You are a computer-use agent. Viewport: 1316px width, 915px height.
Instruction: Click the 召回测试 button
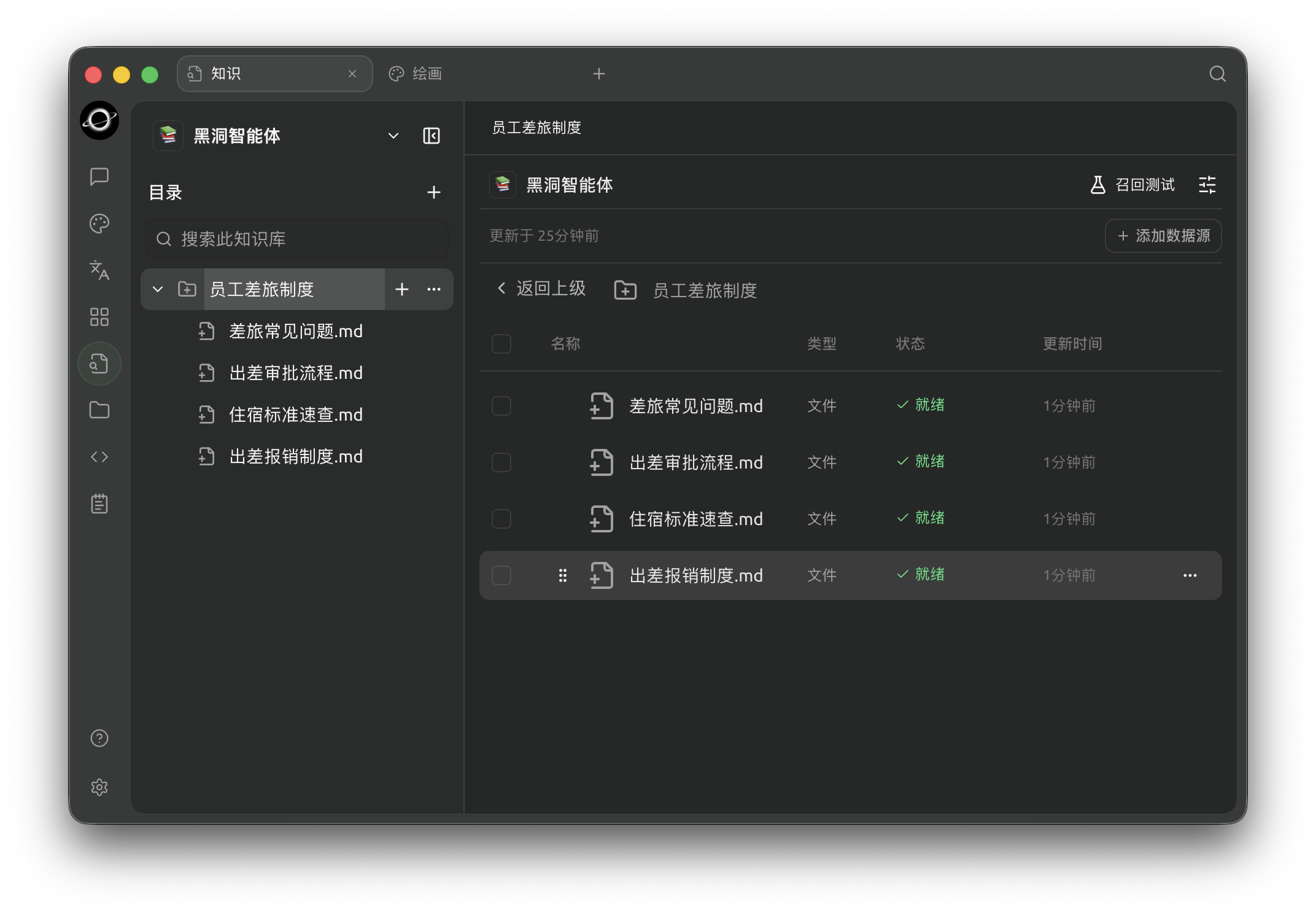(x=1132, y=185)
